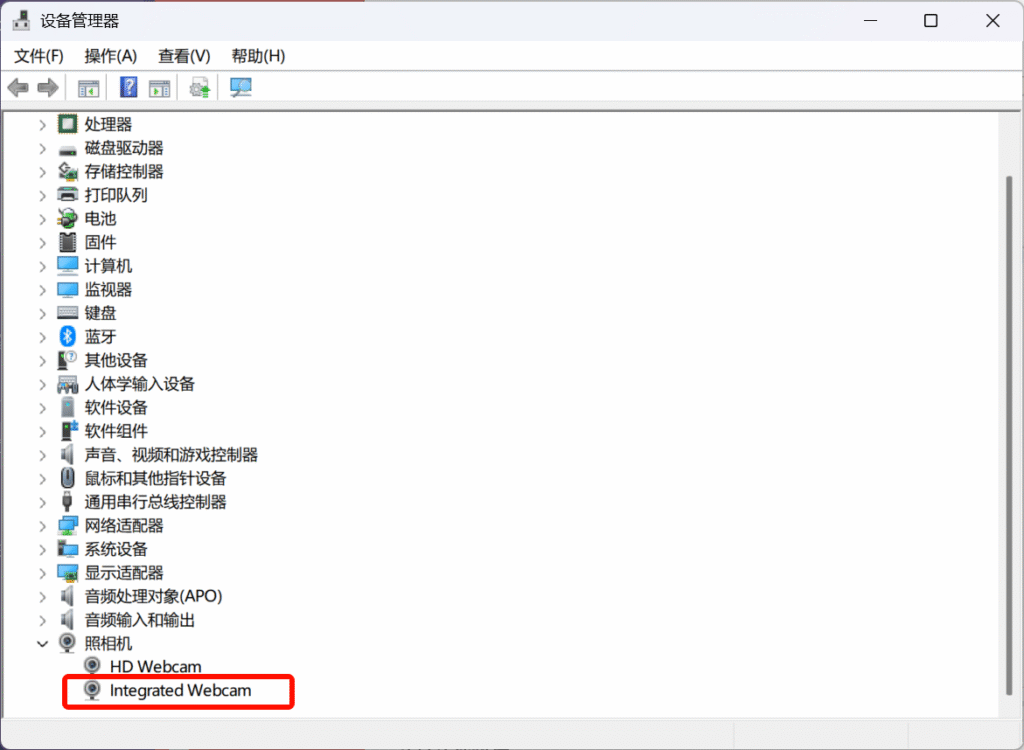Click the Bluetooth (蓝牙) device icon
1024x750 pixels.
68,337
